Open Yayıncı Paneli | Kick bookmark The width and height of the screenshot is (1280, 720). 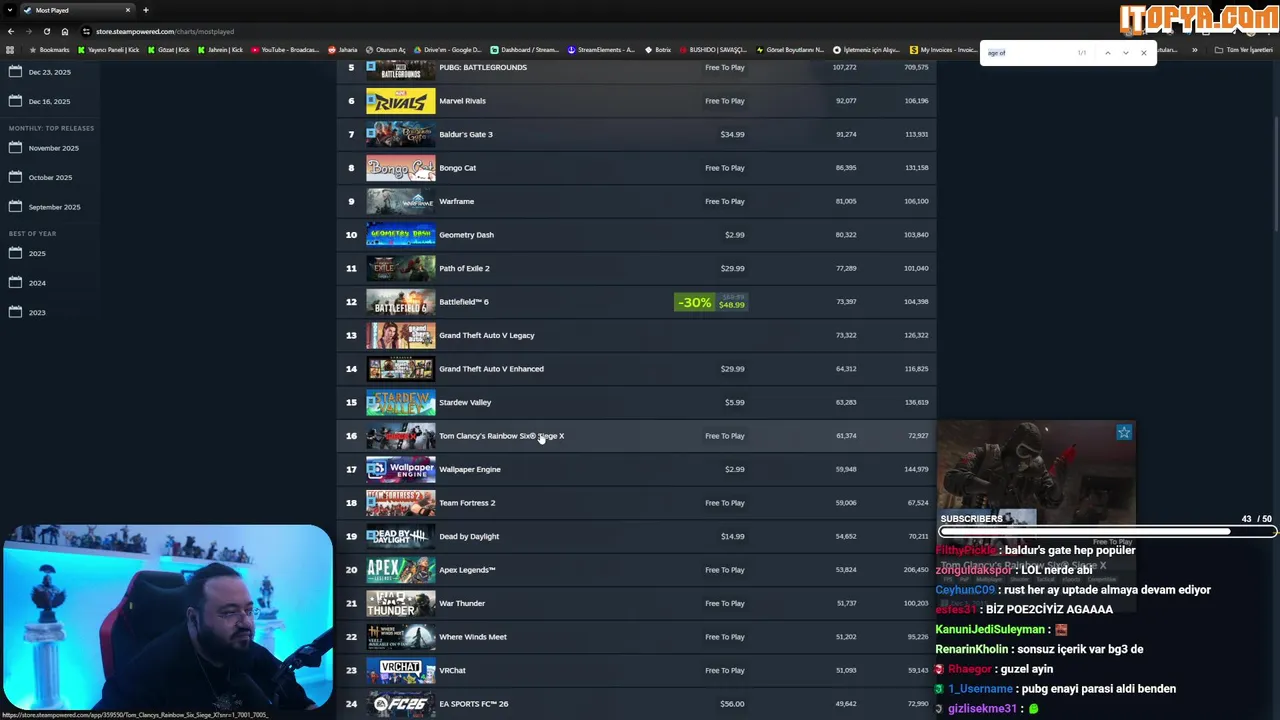coord(109,50)
